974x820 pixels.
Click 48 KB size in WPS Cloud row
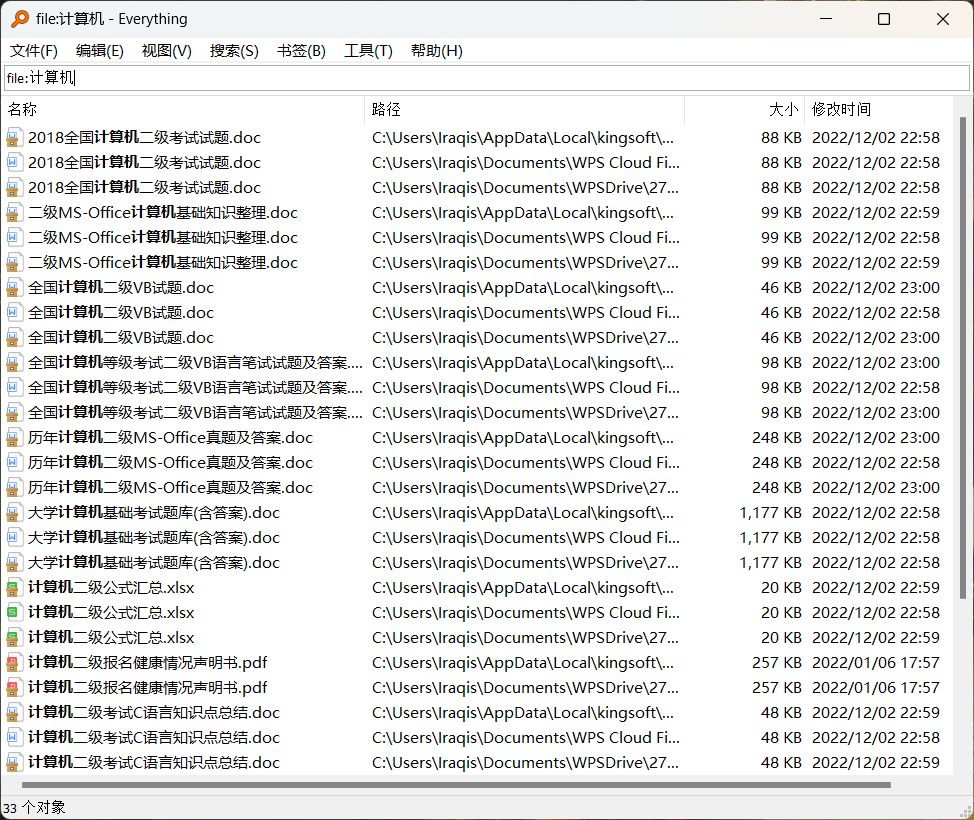click(x=781, y=738)
